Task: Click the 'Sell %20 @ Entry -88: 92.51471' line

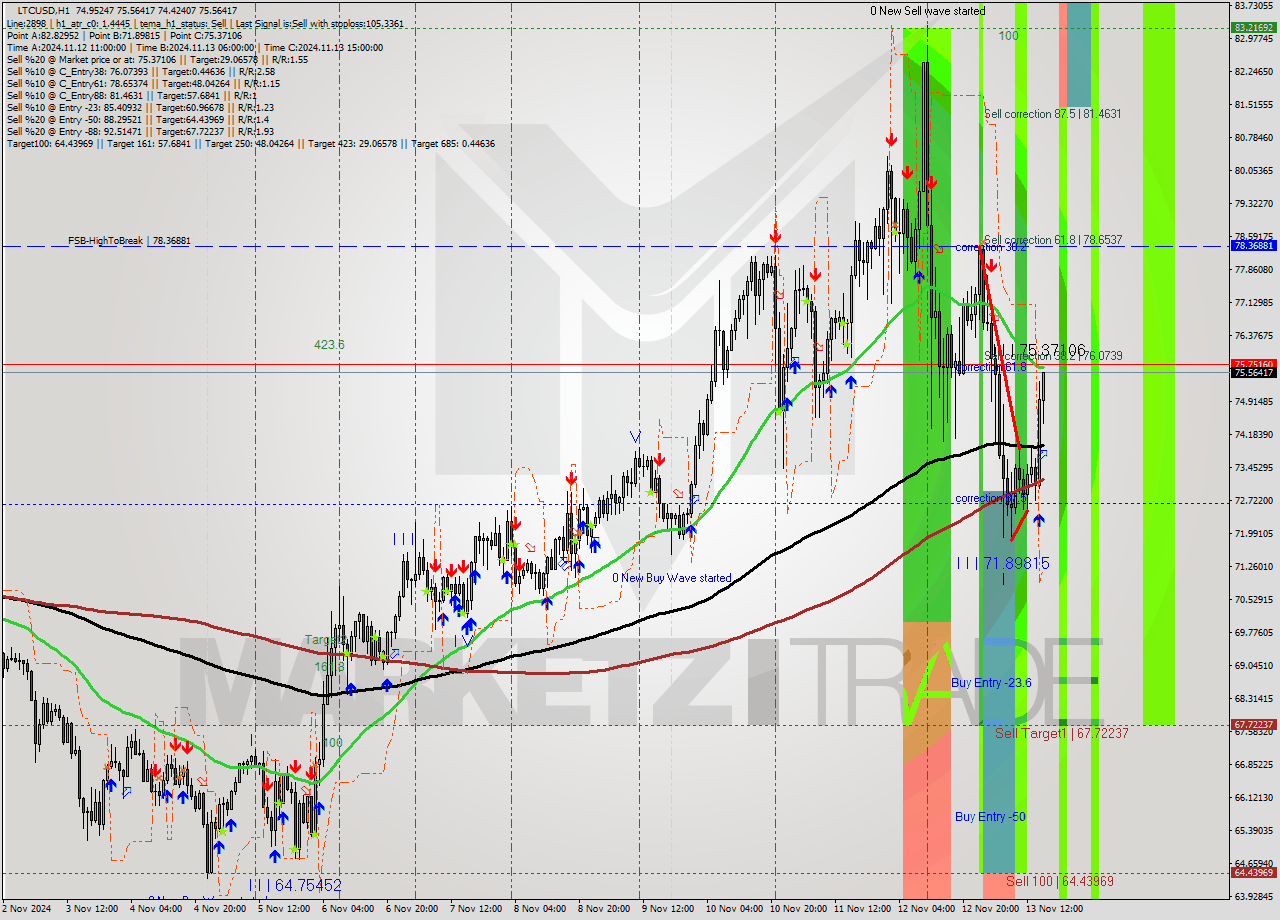Action: (x=140, y=131)
